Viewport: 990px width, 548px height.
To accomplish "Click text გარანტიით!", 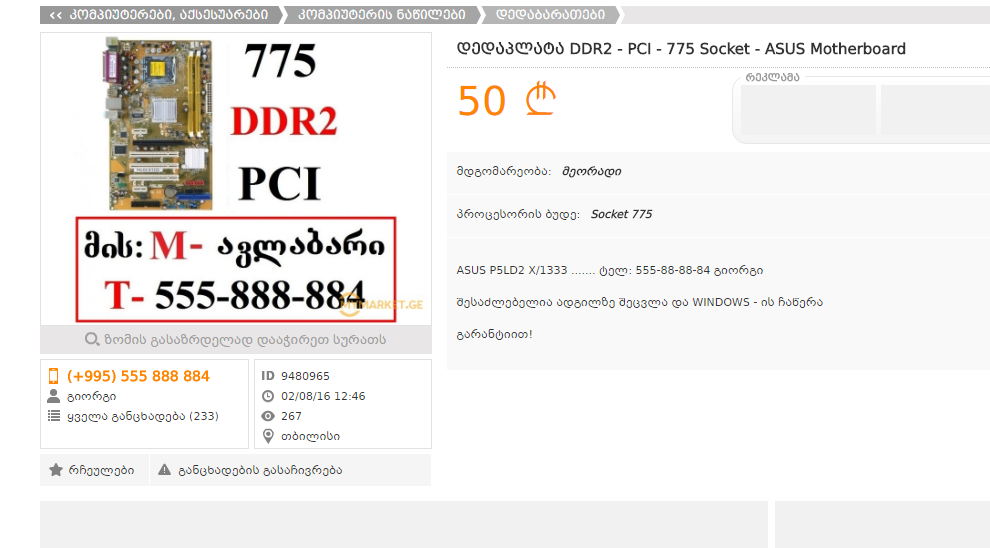I will (x=494, y=335).
